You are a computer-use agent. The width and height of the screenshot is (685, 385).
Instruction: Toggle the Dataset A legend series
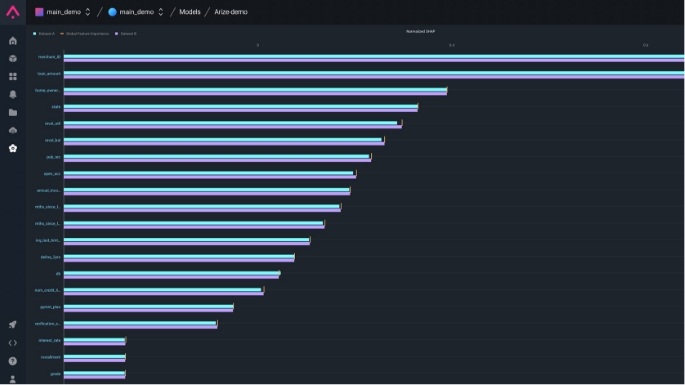(44, 34)
